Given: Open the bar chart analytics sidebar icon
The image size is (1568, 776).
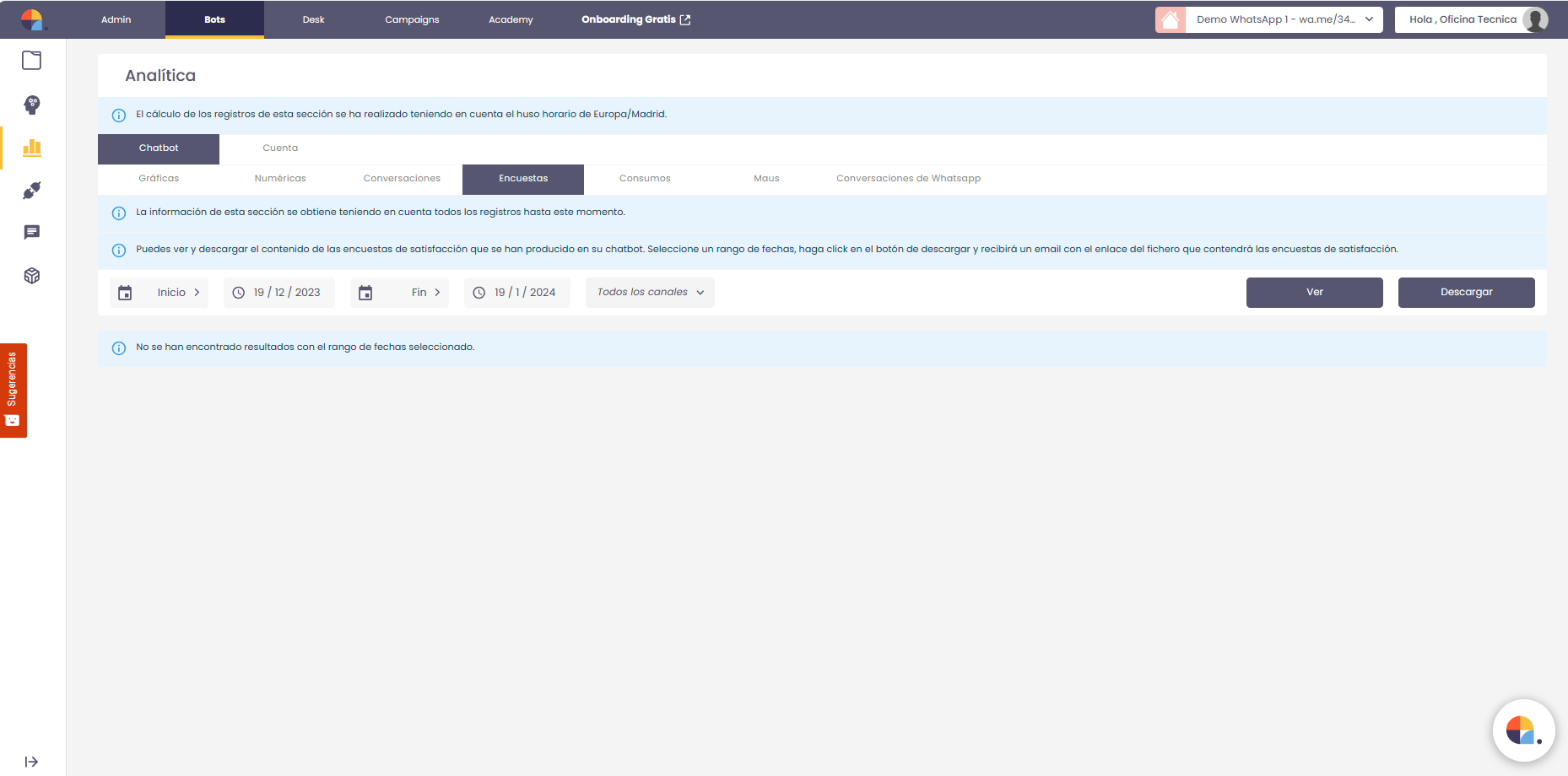Looking at the screenshot, I should click(32, 148).
